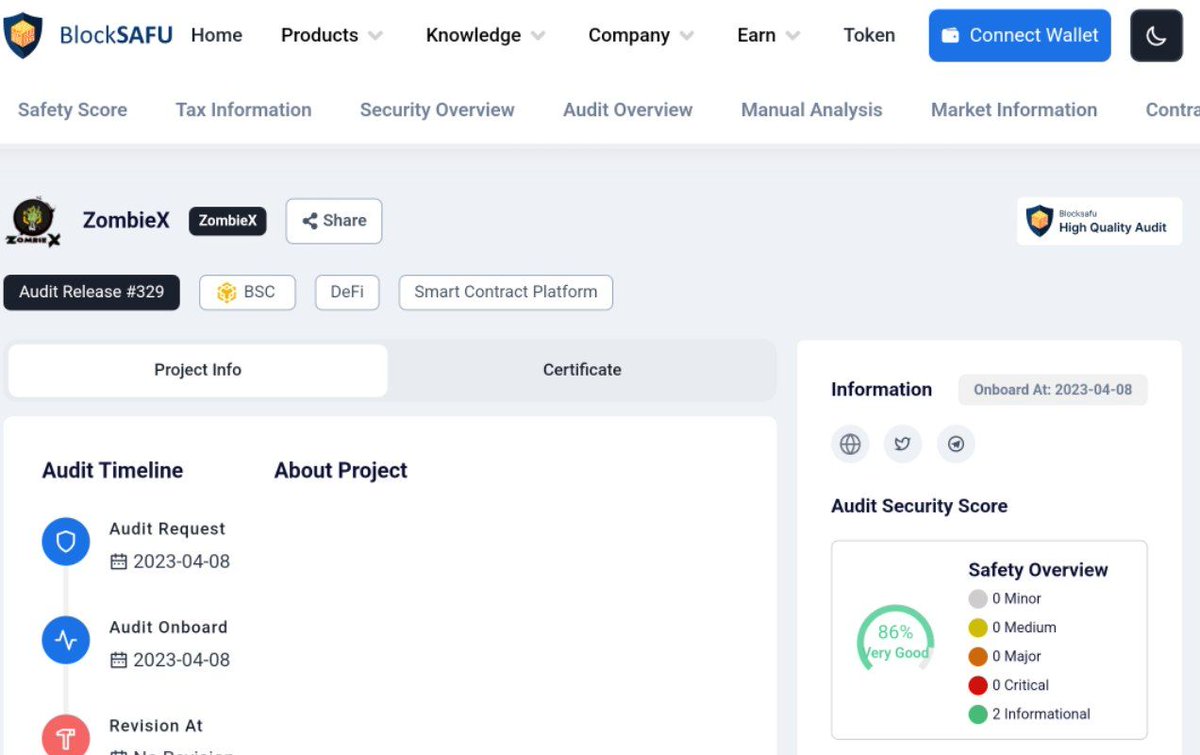Click the BSC chain coin icon
Screen dimensions: 1200x755
(227, 293)
